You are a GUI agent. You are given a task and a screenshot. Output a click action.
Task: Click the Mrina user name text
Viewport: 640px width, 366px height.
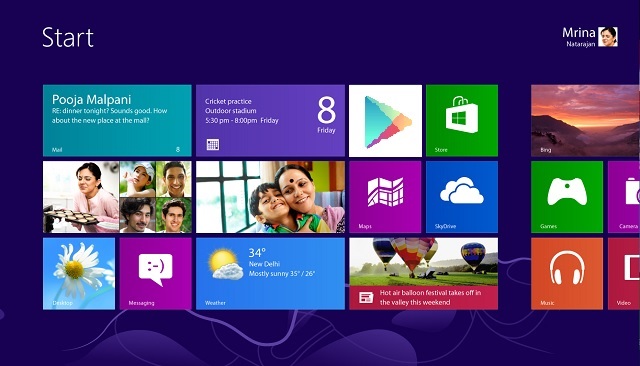(x=578, y=33)
